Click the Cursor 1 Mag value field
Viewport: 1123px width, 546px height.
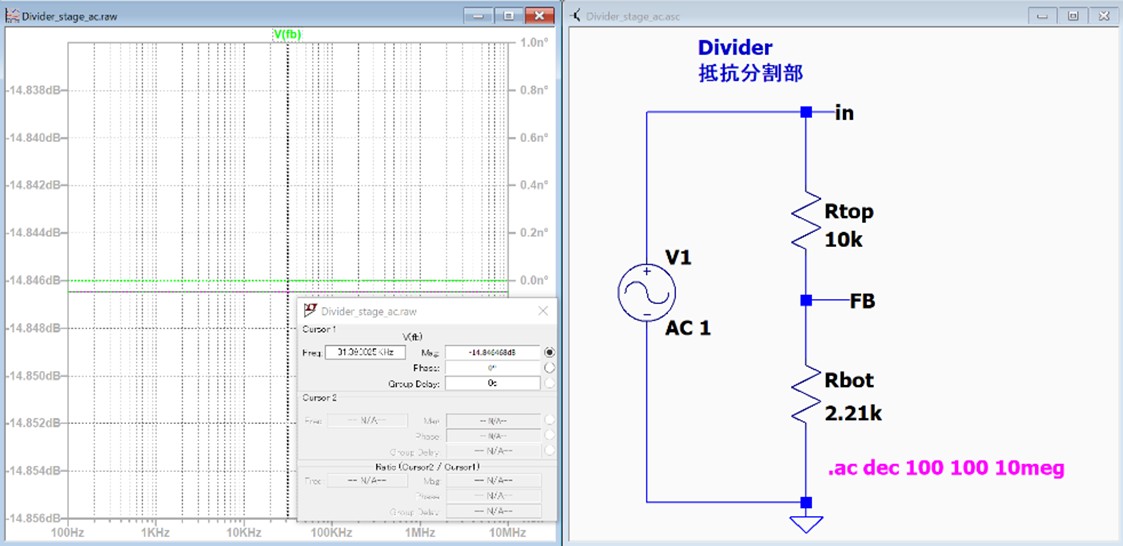[491, 352]
